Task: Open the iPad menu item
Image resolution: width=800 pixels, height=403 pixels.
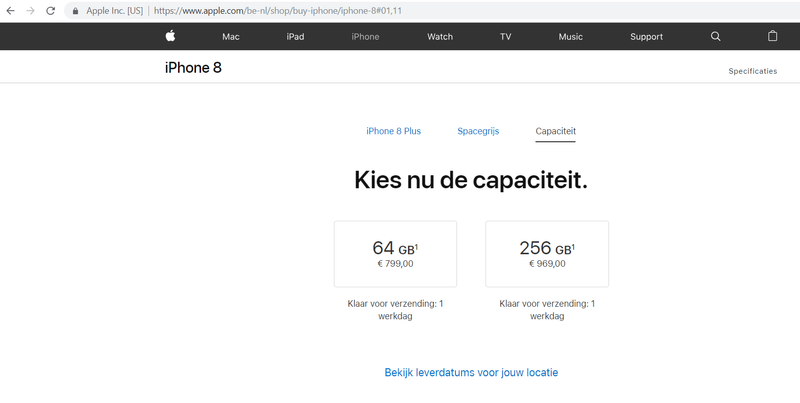Action: (x=295, y=37)
